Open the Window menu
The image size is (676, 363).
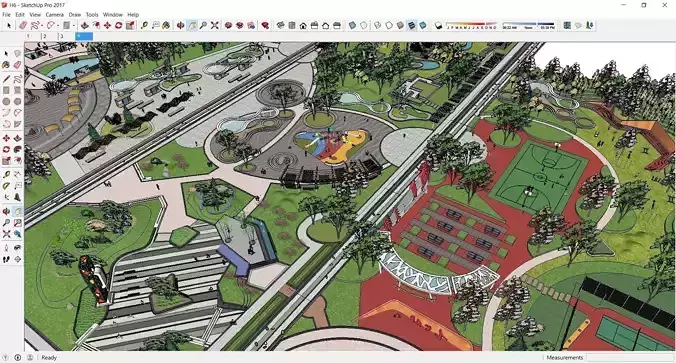pyautogui.click(x=113, y=14)
